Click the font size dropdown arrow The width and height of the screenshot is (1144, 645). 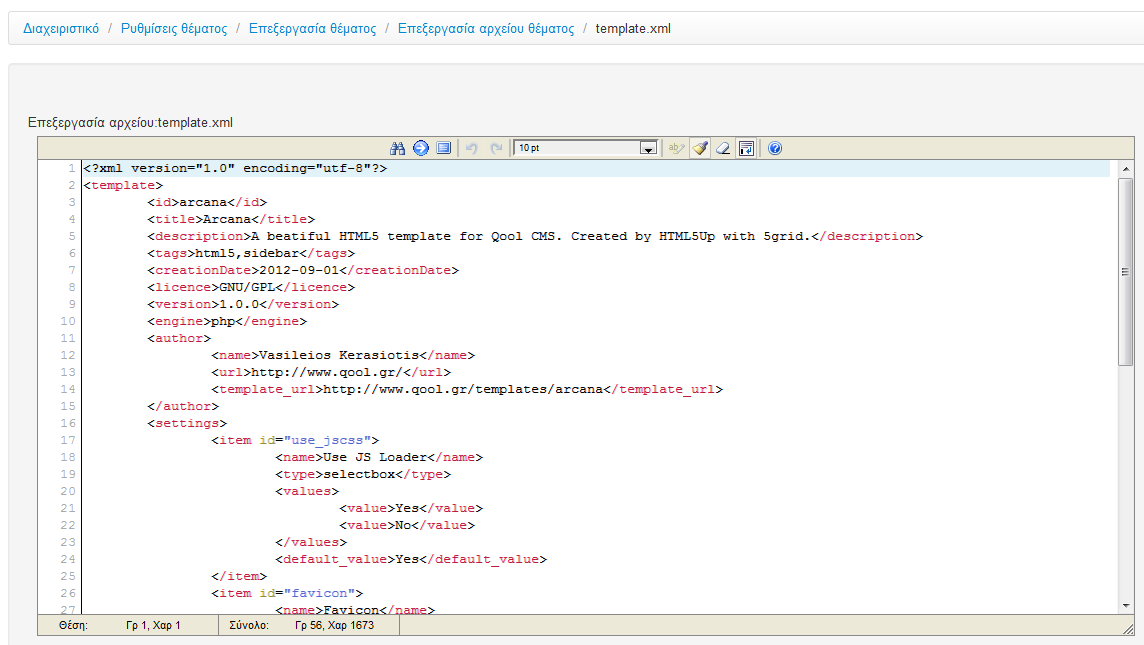coord(648,148)
